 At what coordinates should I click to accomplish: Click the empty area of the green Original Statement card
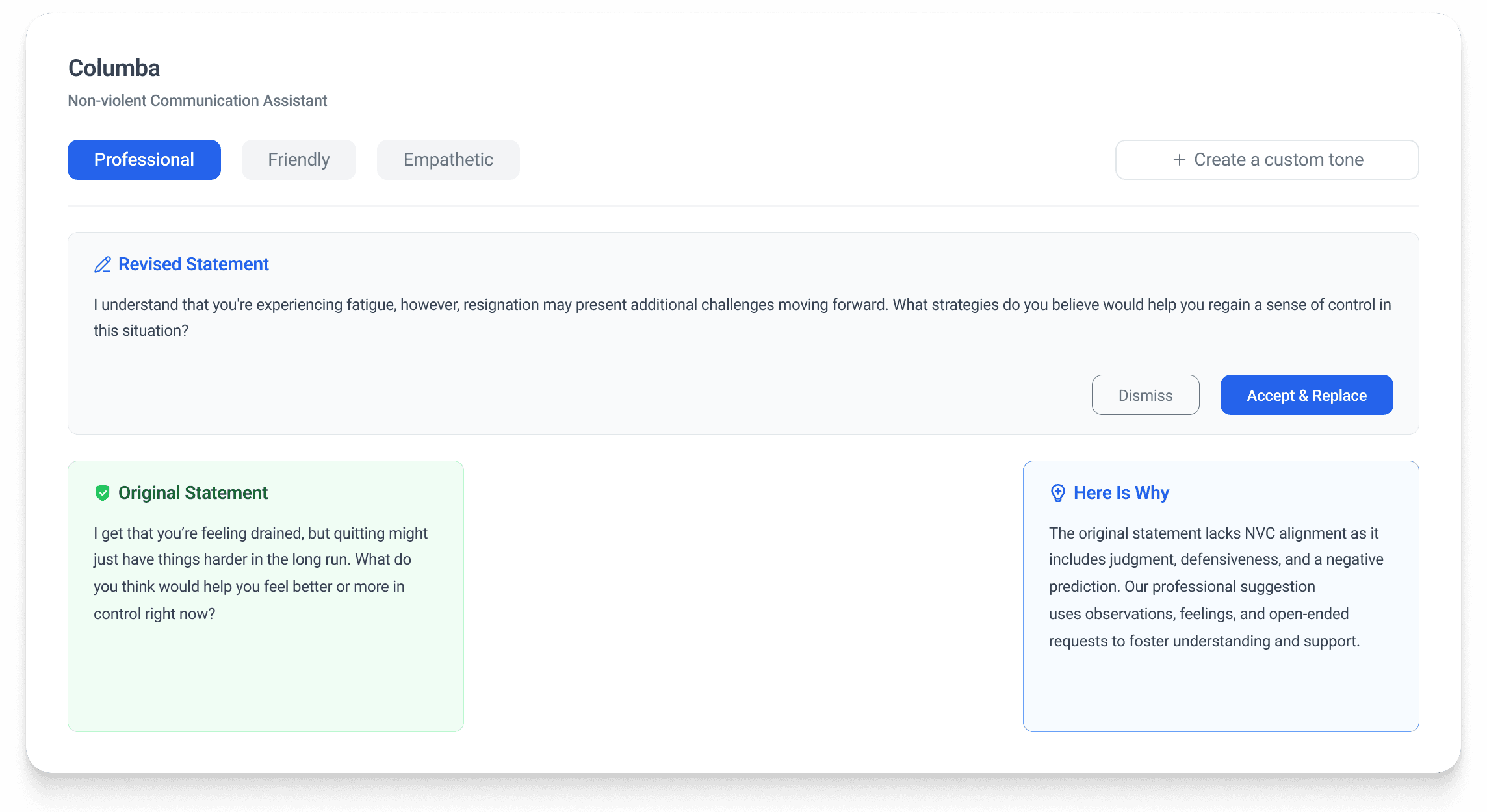pyautogui.click(x=265, y=682)
